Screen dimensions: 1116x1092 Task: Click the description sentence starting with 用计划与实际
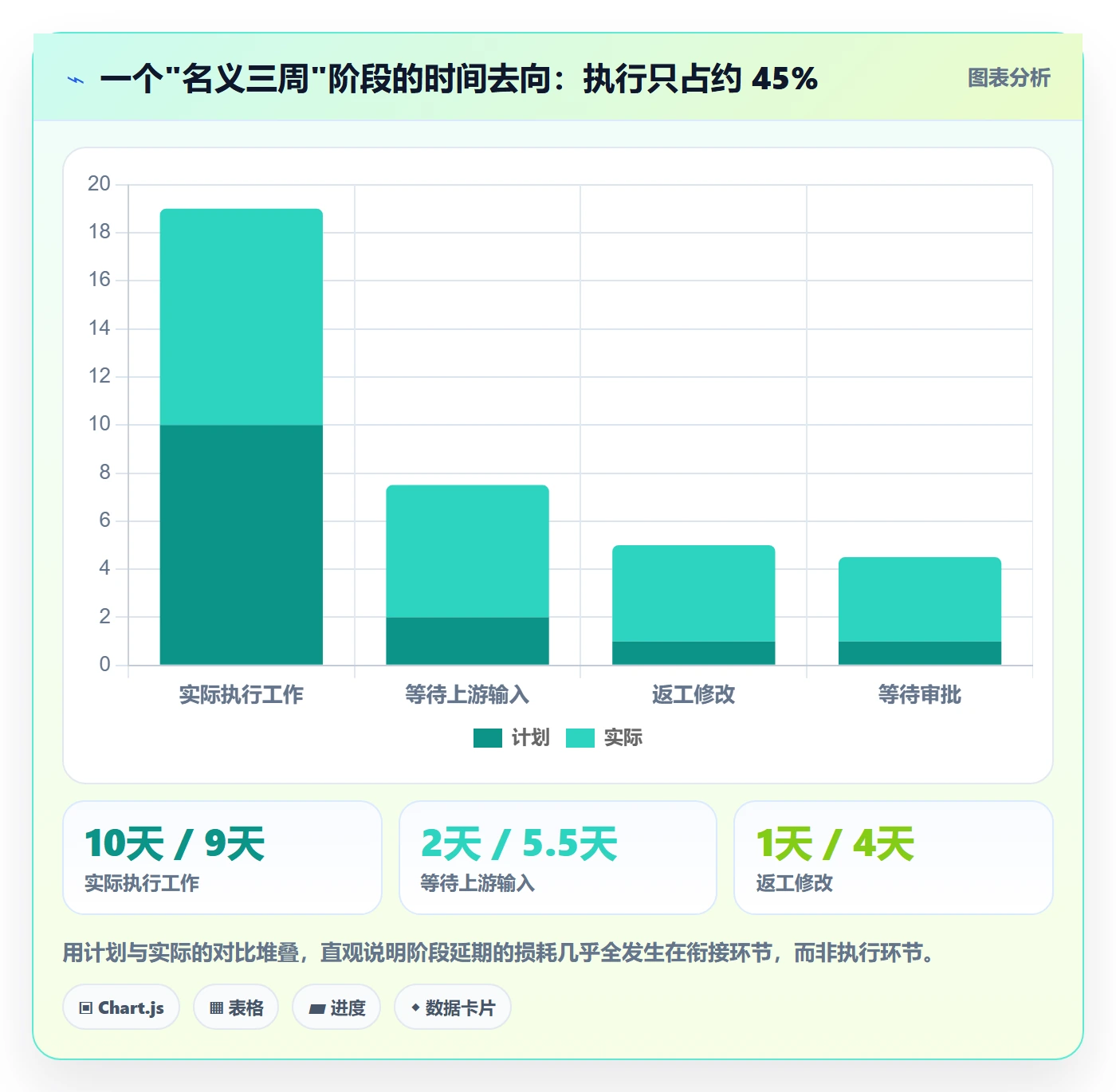[x=499, y=953]
